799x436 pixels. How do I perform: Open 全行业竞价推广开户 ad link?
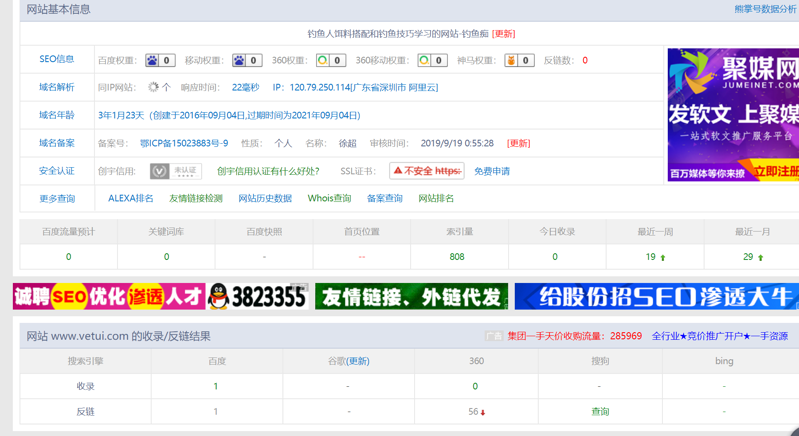[720, 336]
